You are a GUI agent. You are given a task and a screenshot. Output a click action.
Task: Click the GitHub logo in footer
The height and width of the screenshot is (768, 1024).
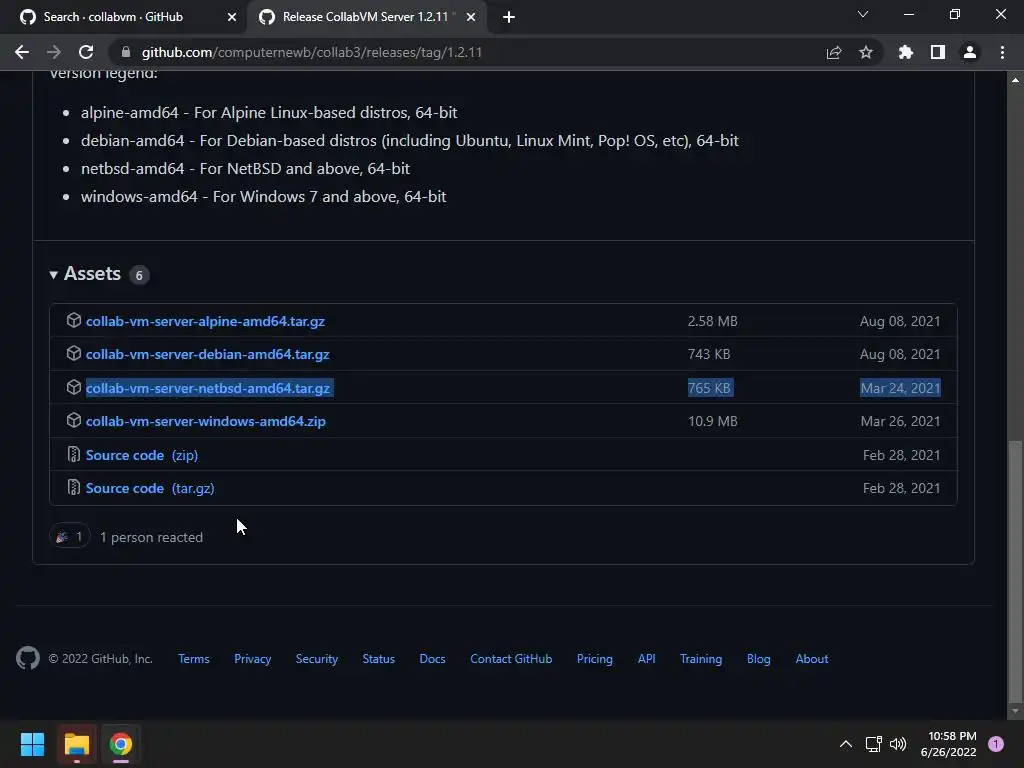coord(28,658)
